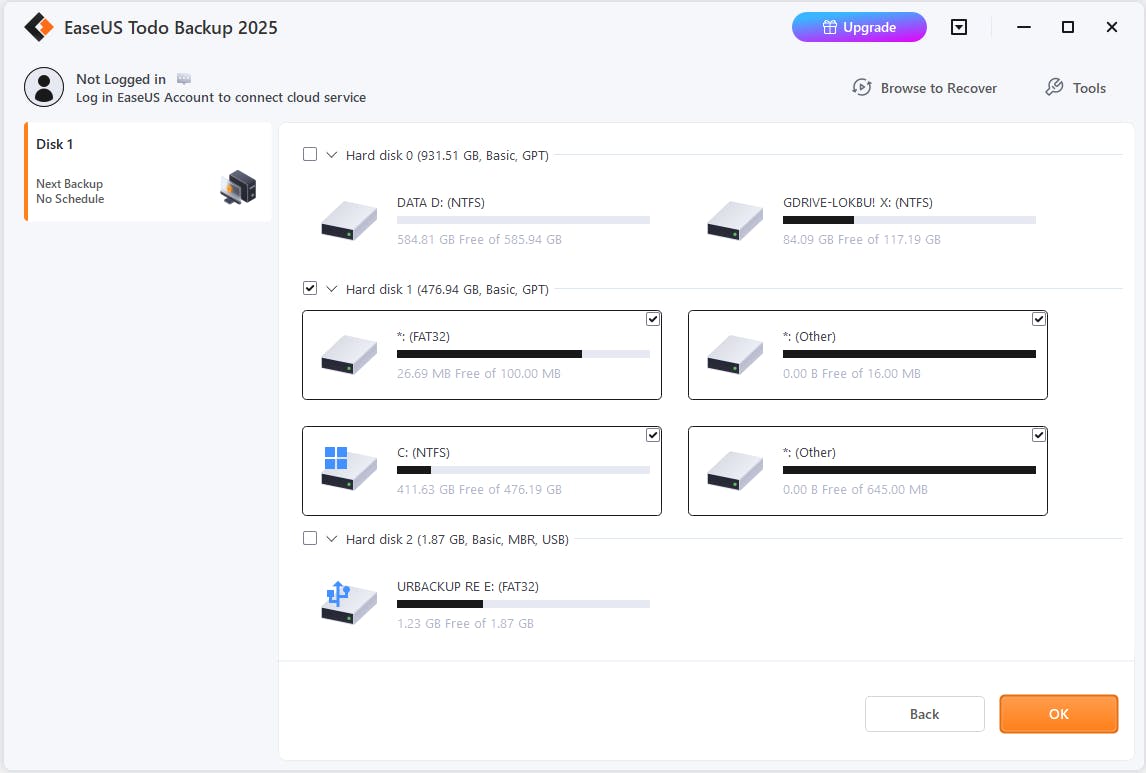Click the 'Not Logged in' text

click(121, 79)
